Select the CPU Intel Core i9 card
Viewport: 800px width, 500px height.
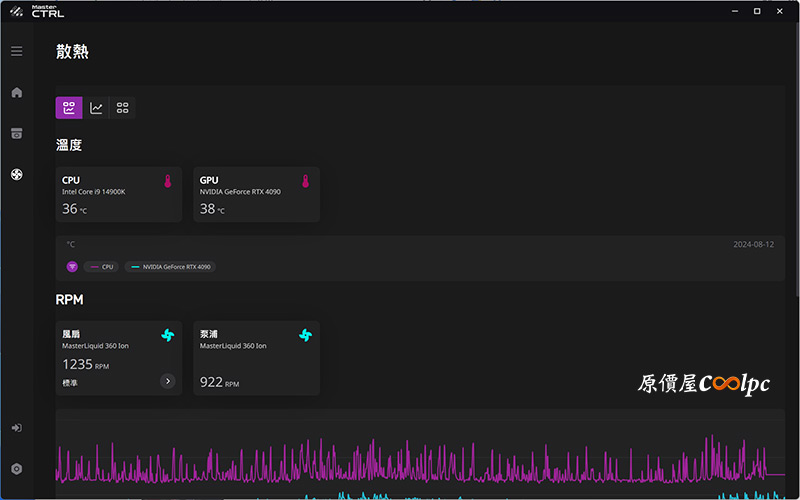click(119, 194)
